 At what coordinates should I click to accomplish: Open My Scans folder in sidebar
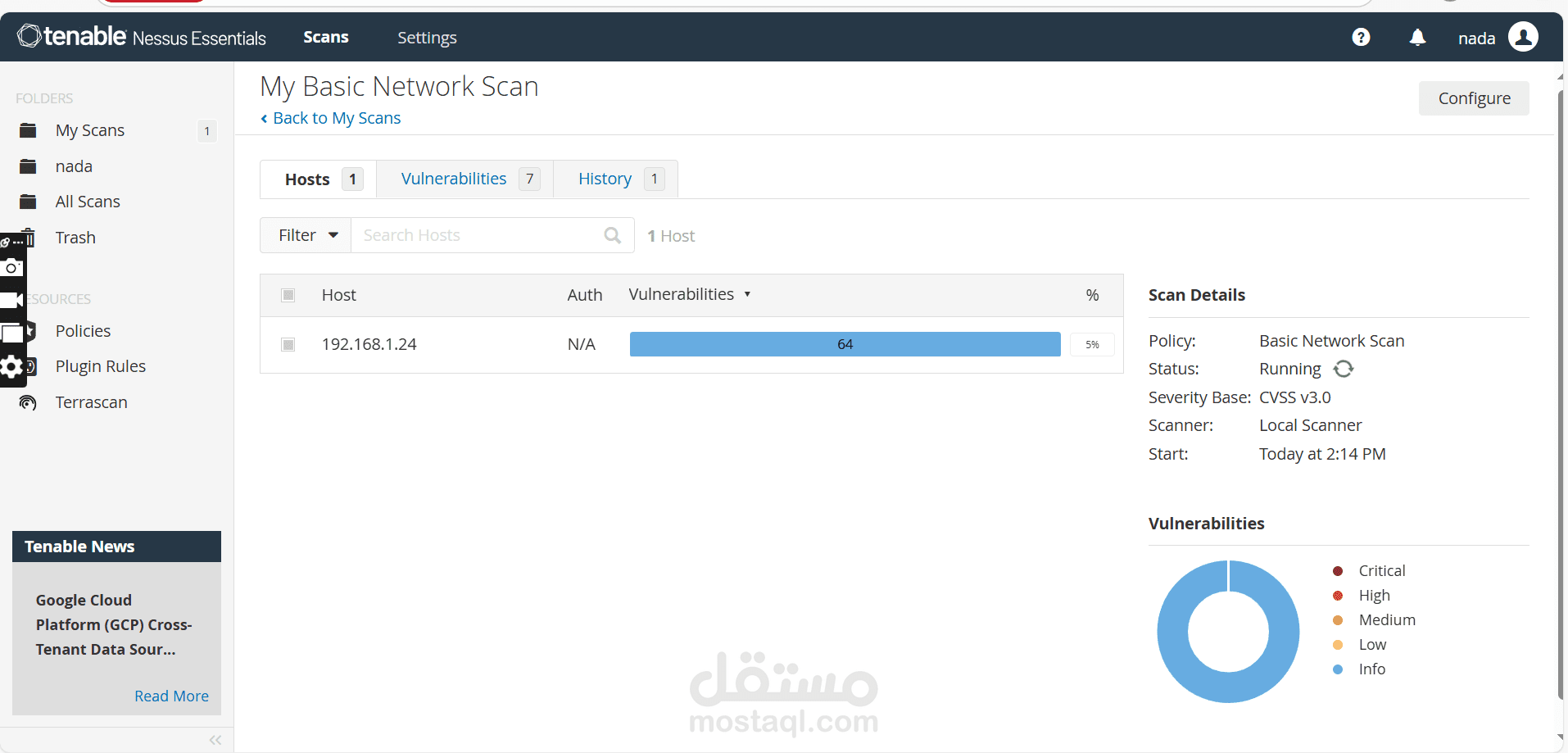(90, 130)
